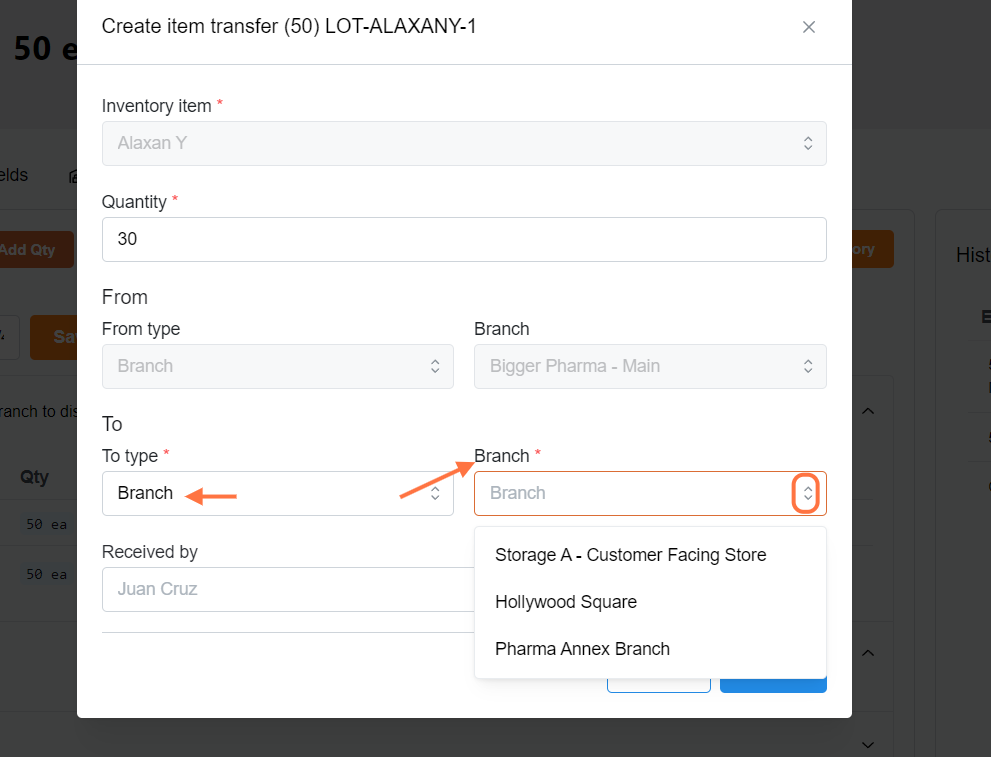Open the From type dropdown
The image size is (991, 757).
click(x=277, y=366)
